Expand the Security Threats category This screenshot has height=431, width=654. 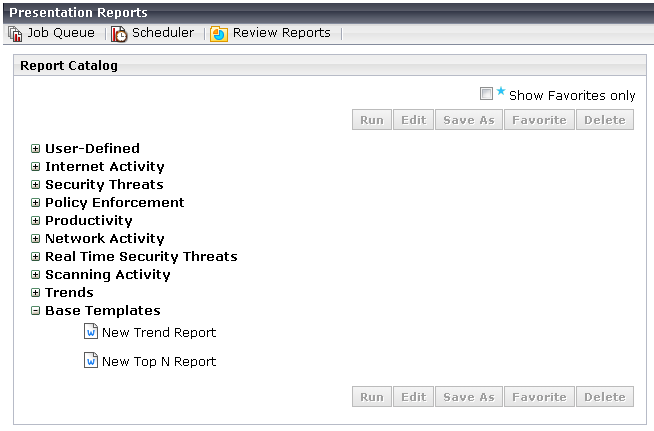(x=35, y=184)
